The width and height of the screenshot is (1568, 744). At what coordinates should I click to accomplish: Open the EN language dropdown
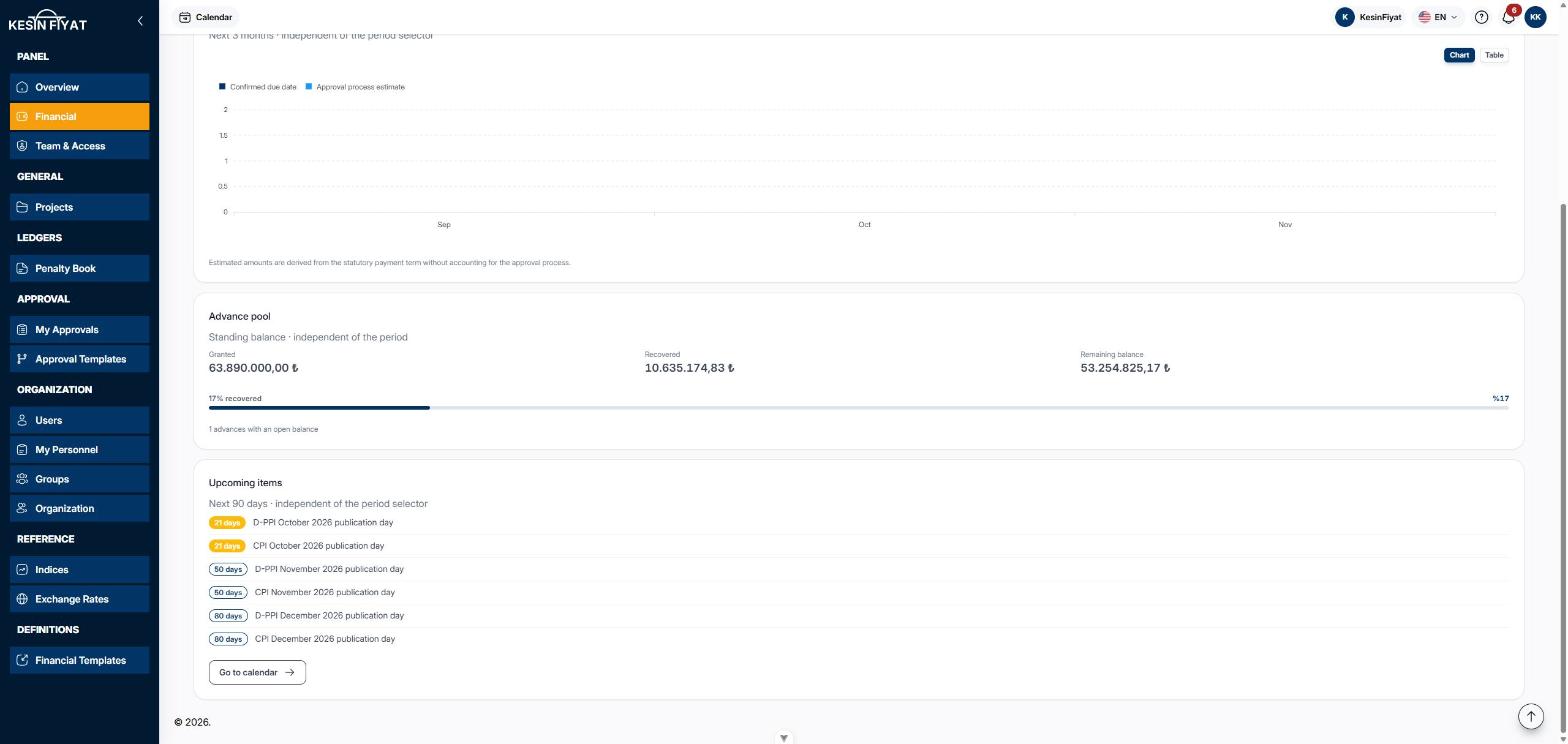coord(1439,17)
